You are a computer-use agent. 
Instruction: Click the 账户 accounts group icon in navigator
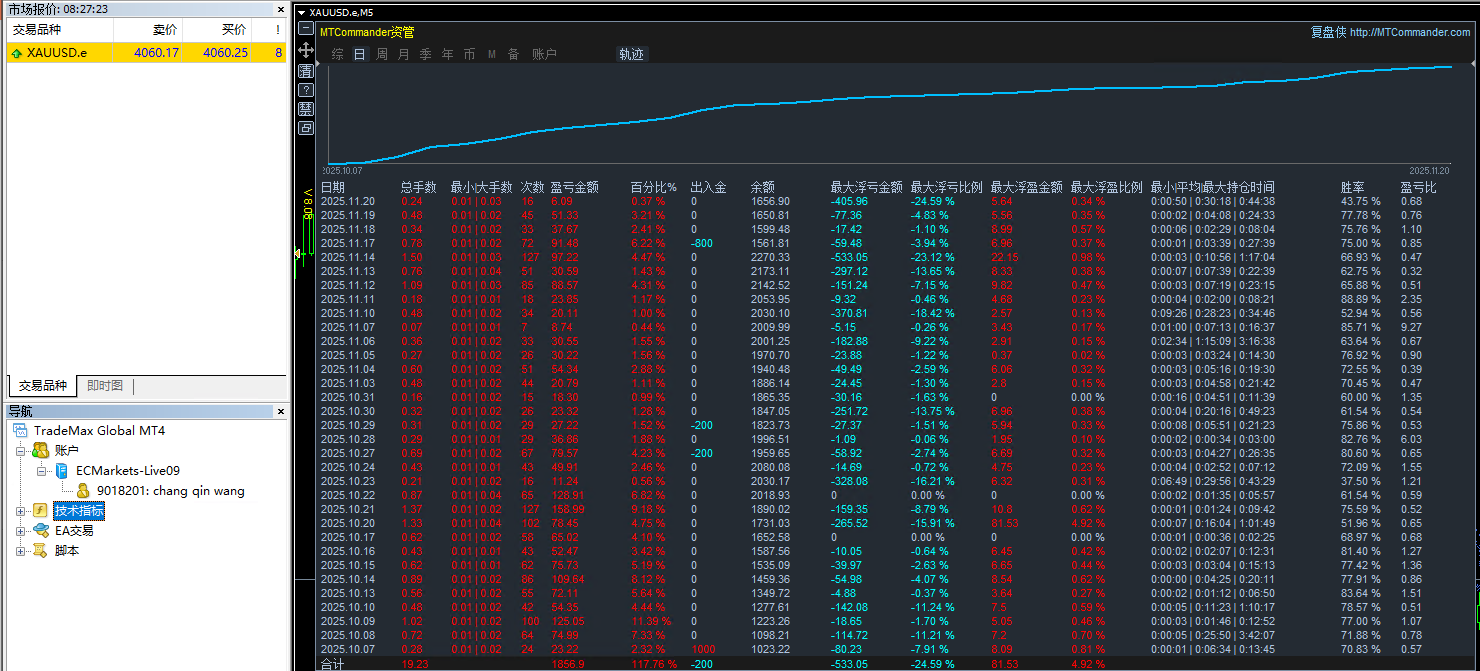click(41, 450)
